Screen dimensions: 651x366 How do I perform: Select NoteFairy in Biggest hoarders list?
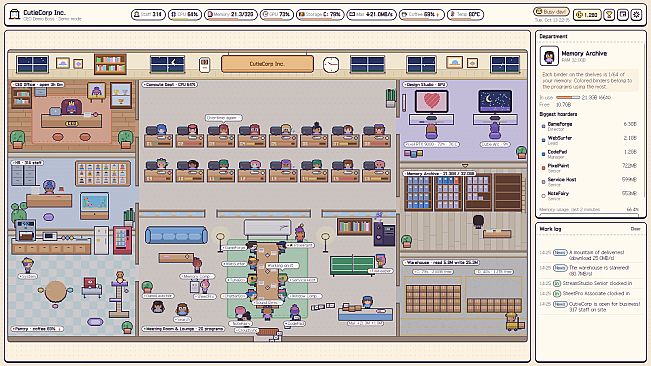click(x=590, y=195)
